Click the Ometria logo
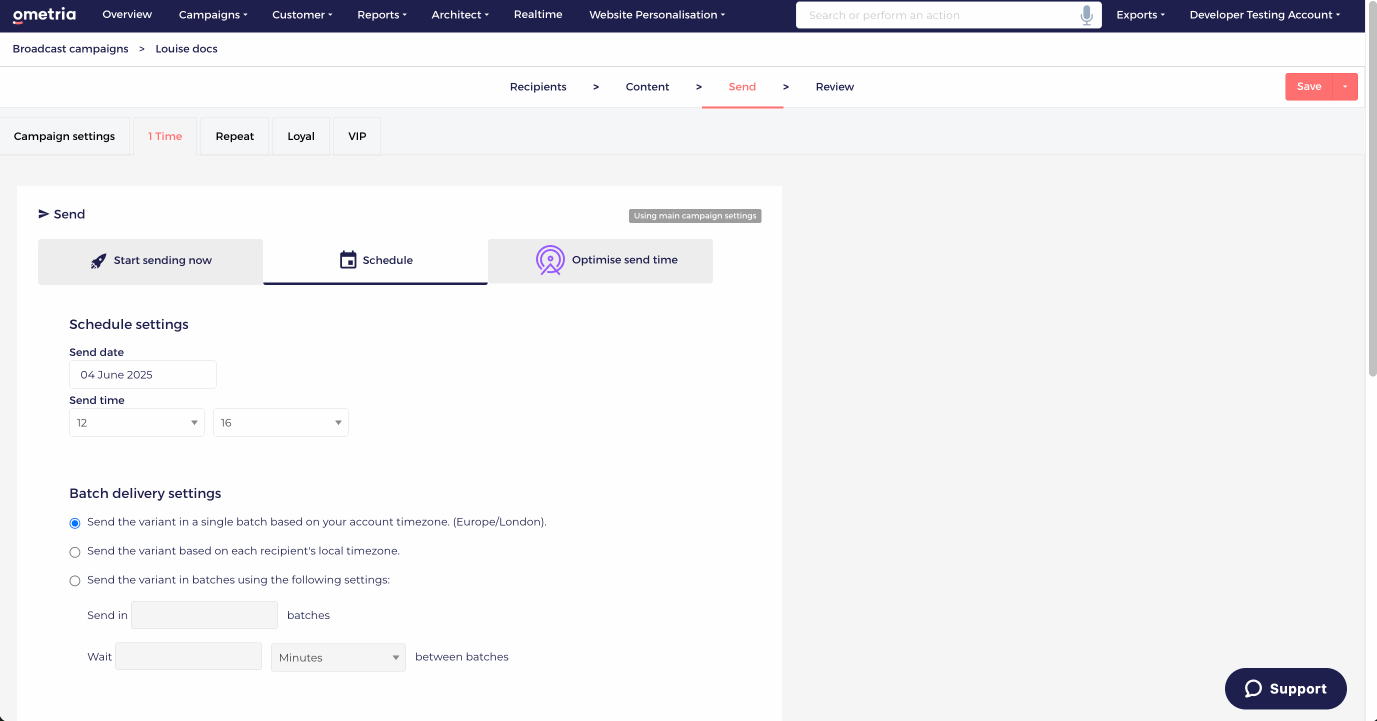The image size is (1377, 721). [44, 15]
